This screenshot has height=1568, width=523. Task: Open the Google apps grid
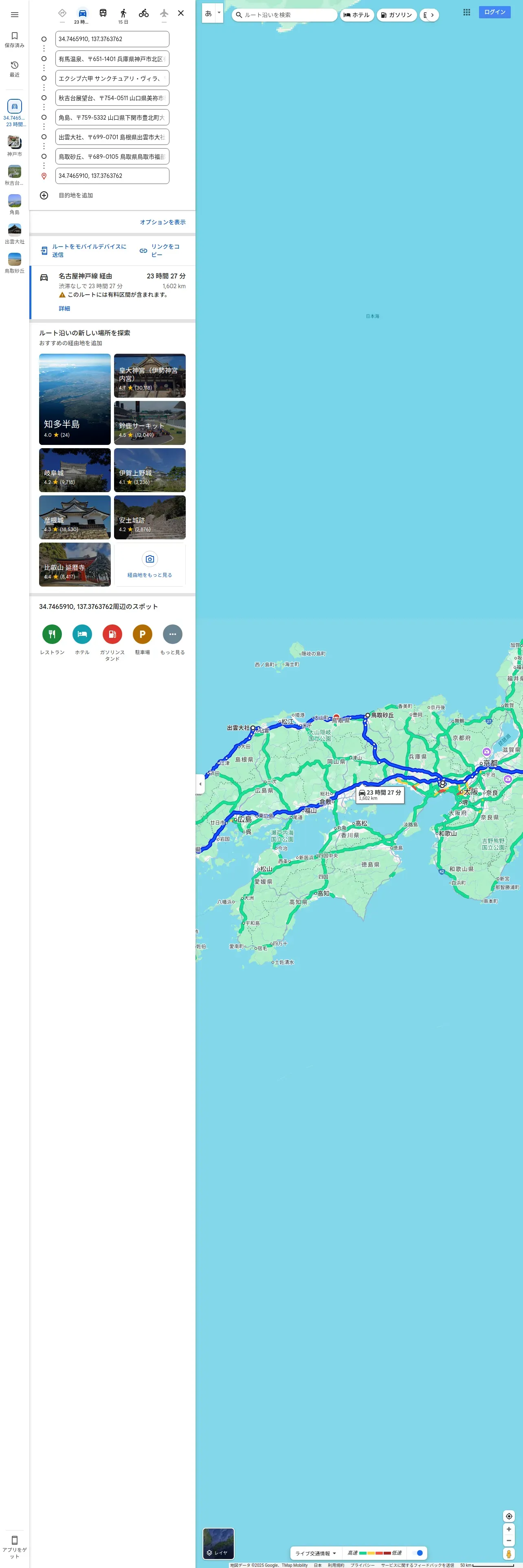point(466,12)
